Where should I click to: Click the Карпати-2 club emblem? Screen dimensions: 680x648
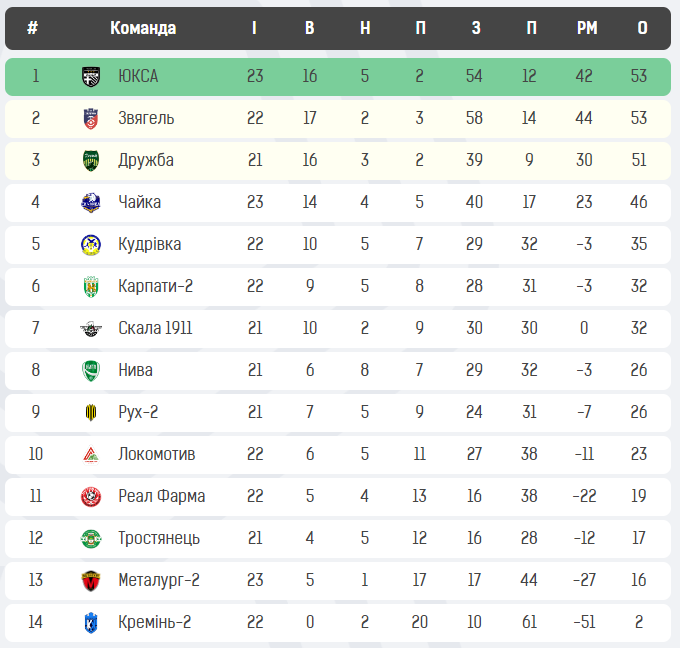pyautogui.click(x=91, y=286)
